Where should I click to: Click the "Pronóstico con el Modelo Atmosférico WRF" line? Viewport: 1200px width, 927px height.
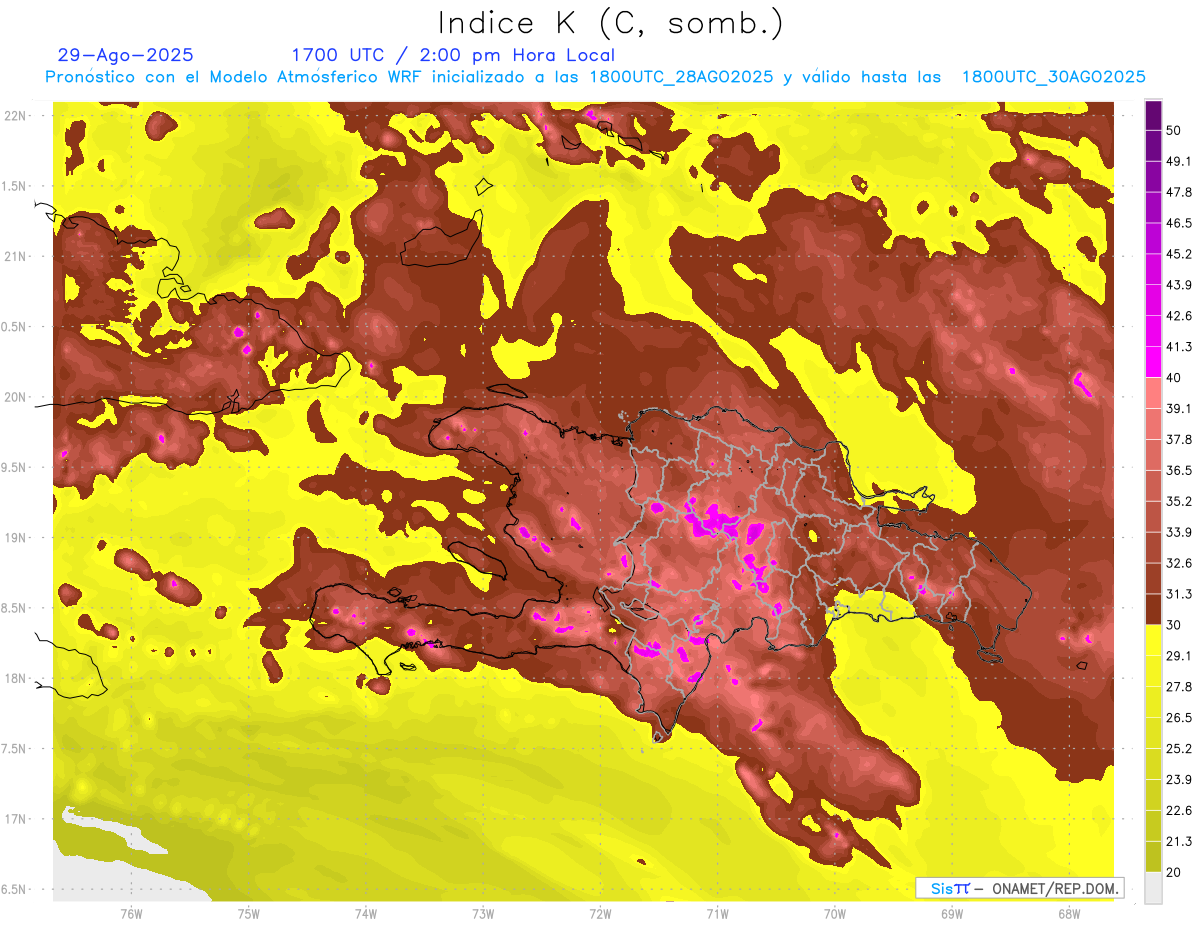click(595, 77)
